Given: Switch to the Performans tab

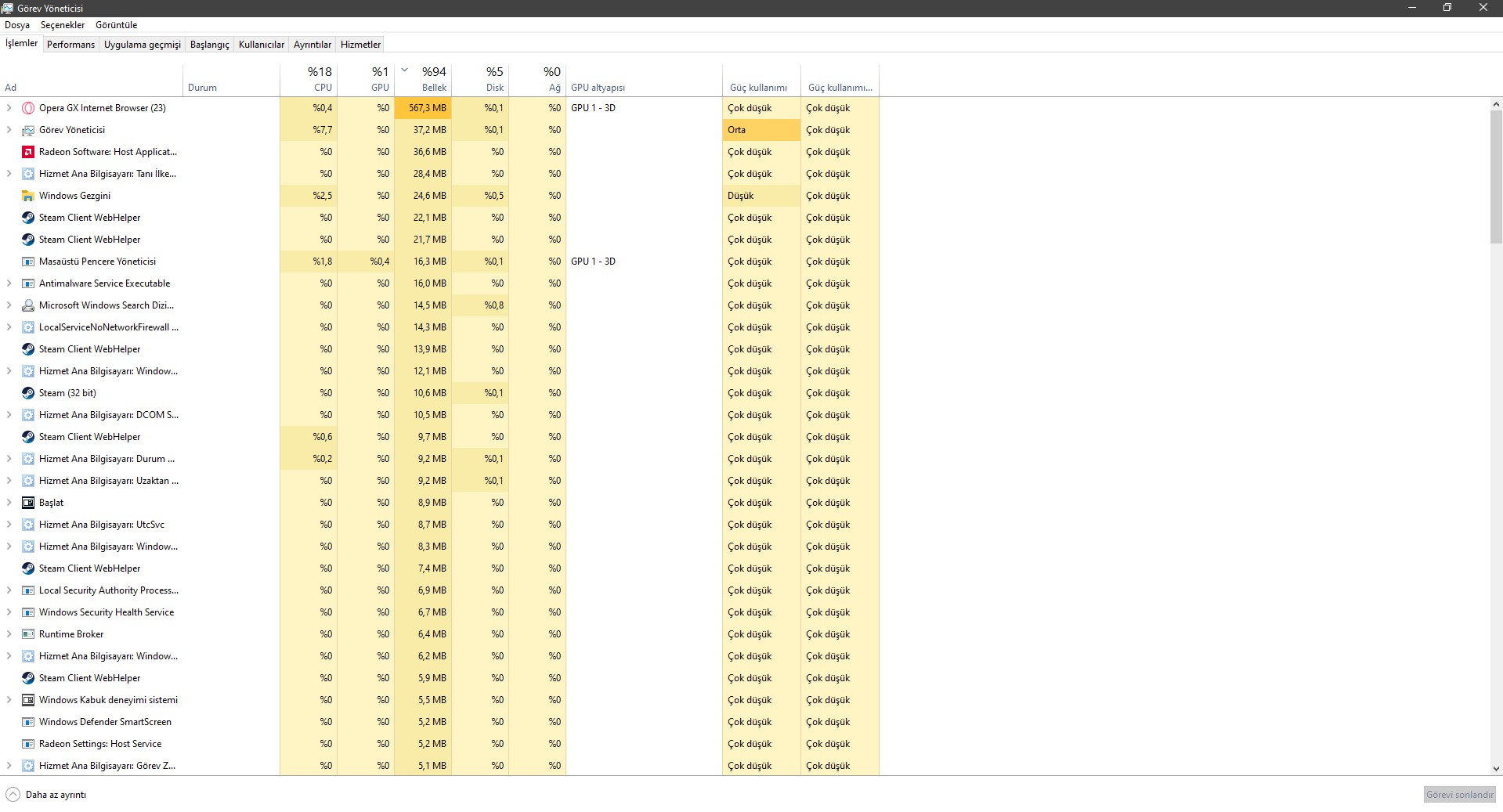Looking at the screenshot, I should 70,45.
